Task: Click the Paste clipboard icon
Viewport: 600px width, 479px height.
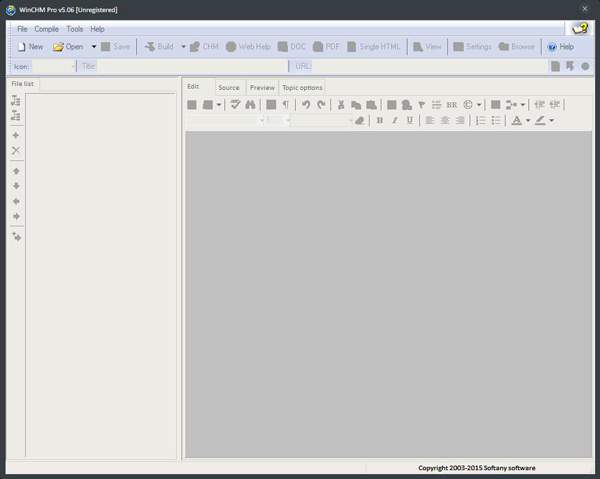Action: pyautogui.click(x=371, y=105)
